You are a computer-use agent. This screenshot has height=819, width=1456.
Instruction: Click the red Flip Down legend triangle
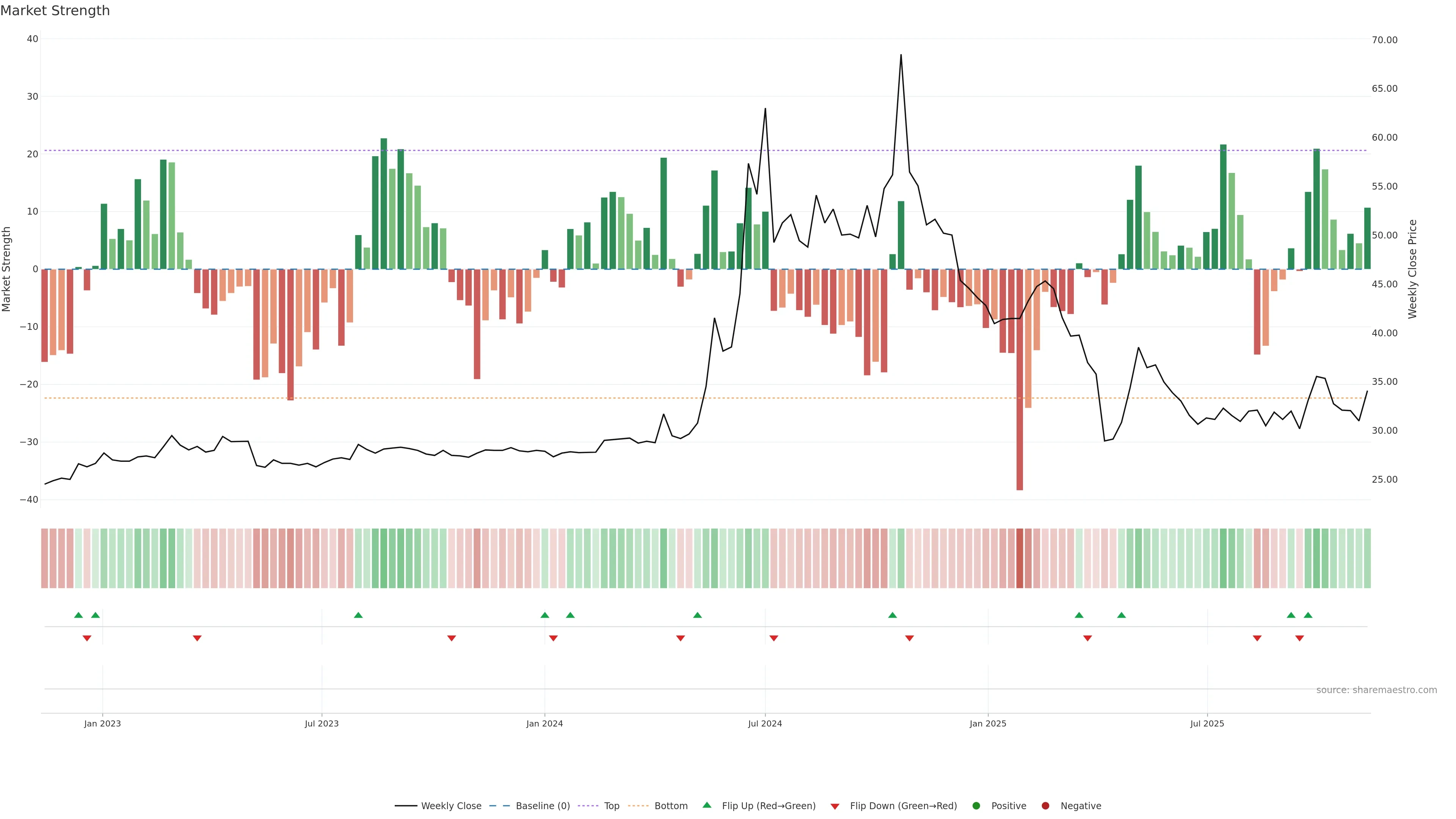point(835,806)
